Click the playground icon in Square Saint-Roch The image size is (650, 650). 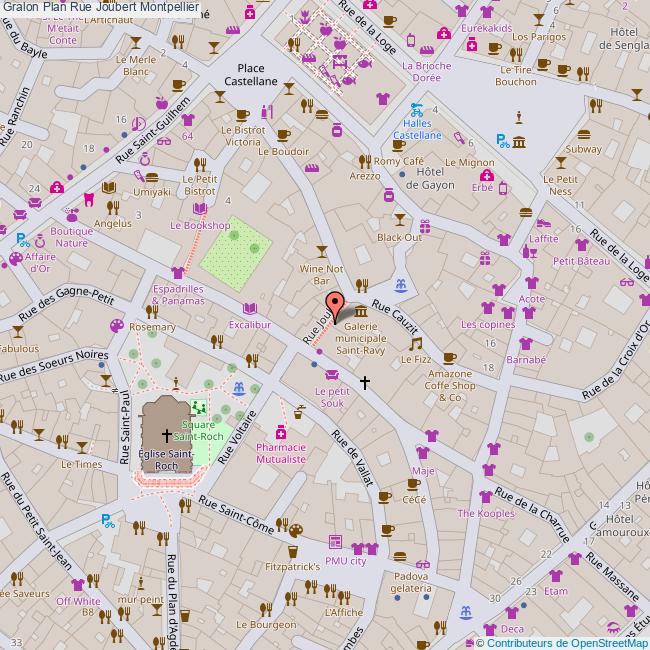coord(199,407)
